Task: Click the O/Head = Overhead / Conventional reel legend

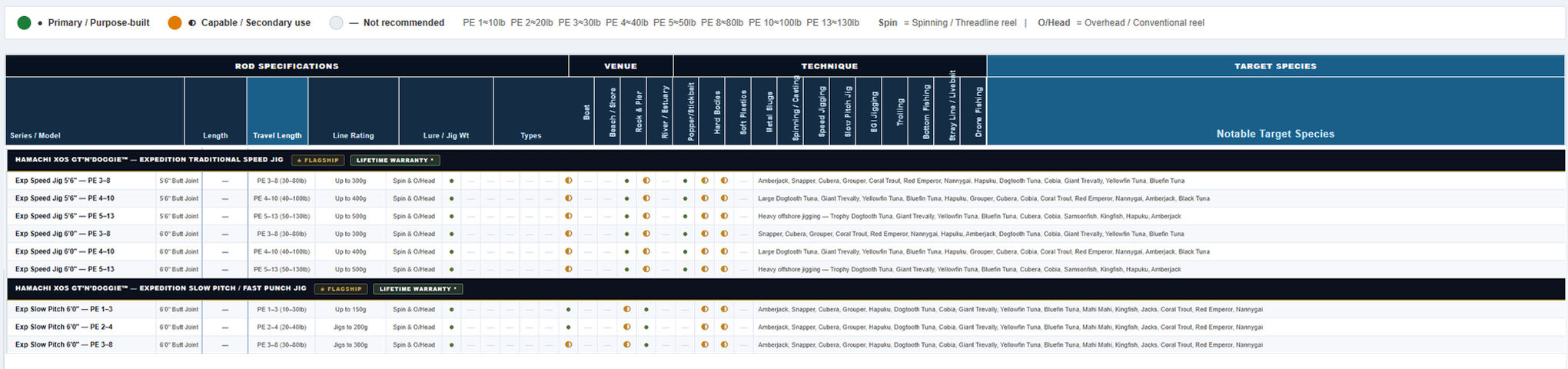Action: pos(1121,23)
